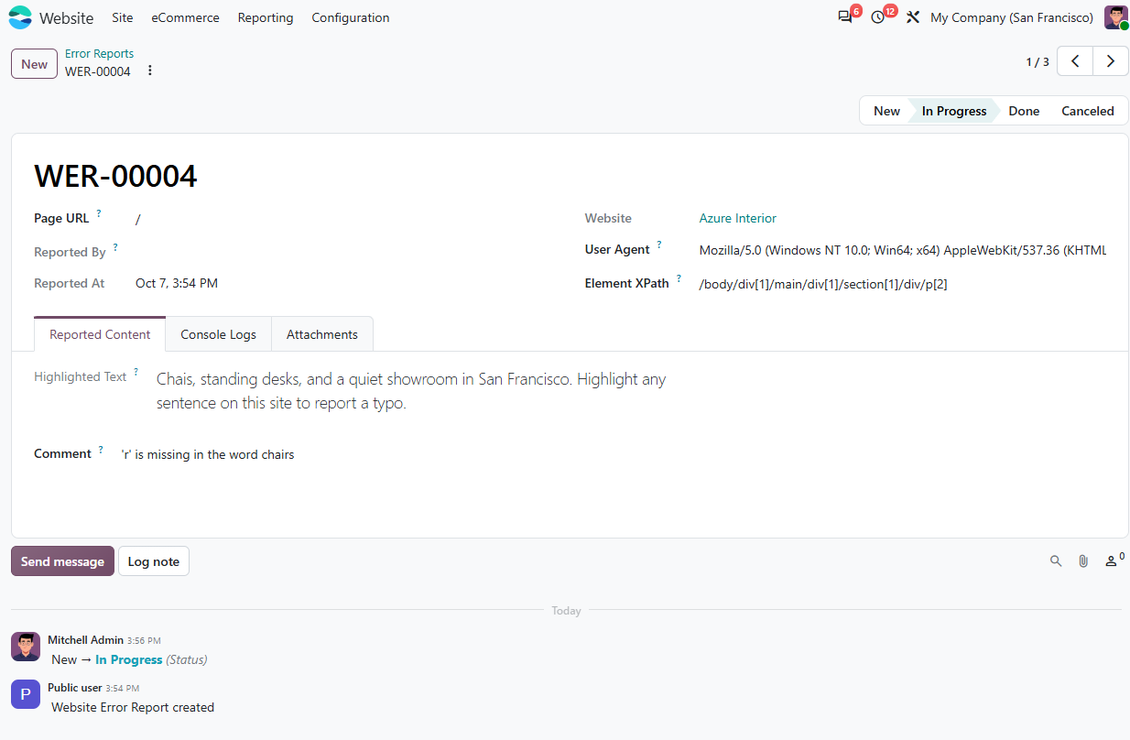Show help tooltip for Highlighted Text
Image resolution: width=1130 pixels, height=740 pixels.
pyautogui.click(x=135, y=372)
